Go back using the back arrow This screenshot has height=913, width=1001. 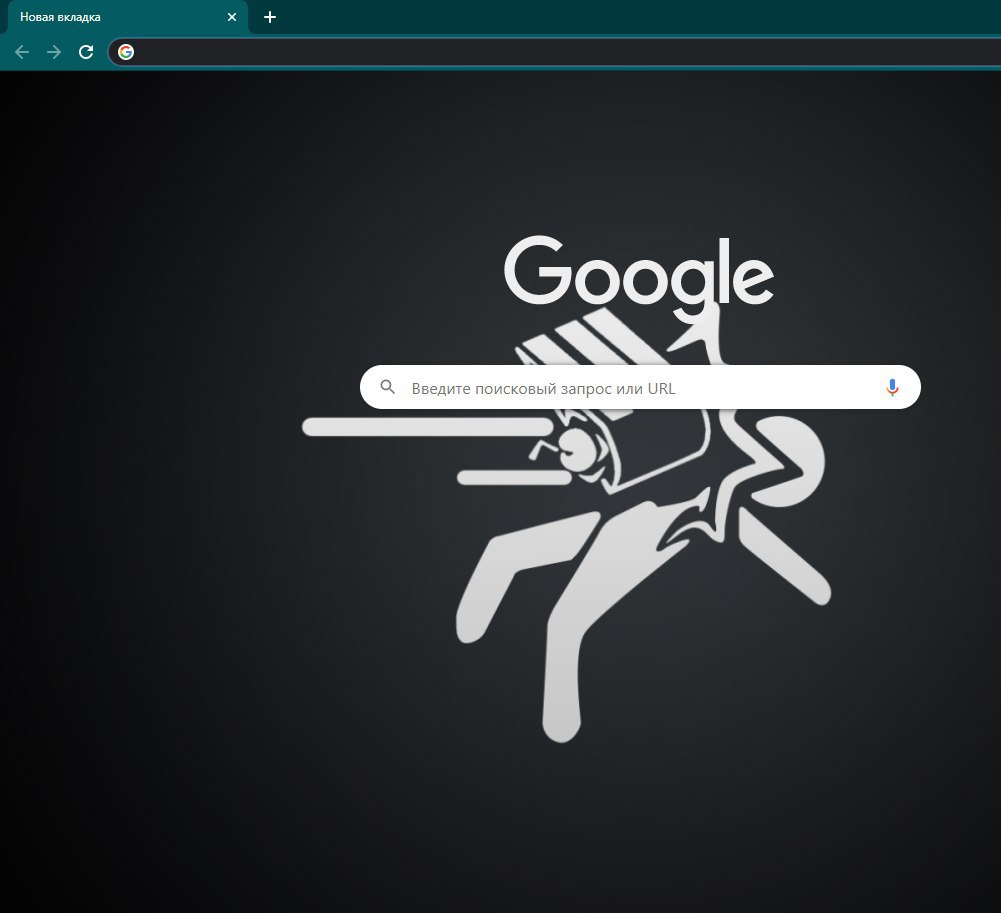(22, 52)
